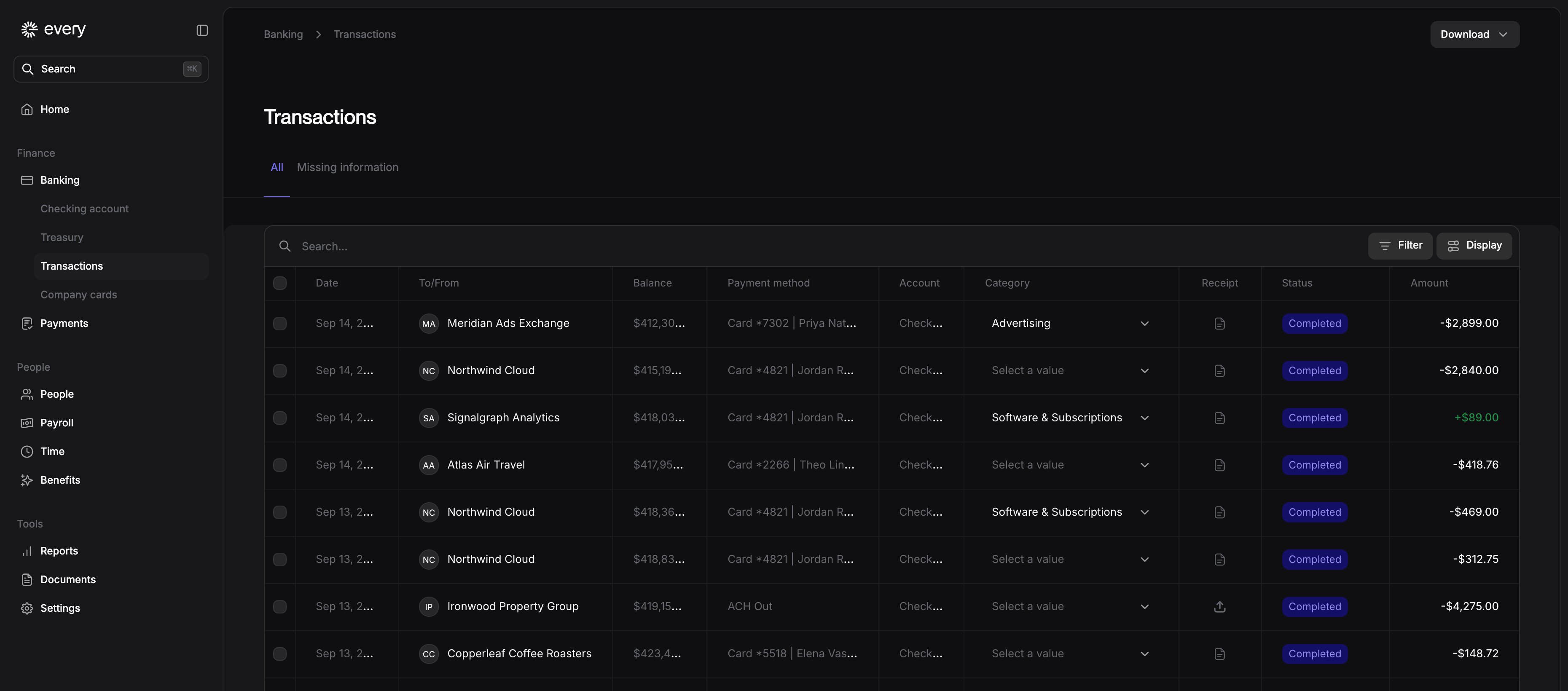Viewport: 1568px width, 691px height.
Task: Upload receipt for Ironwood Property Group
Action: pos(1219,606)
